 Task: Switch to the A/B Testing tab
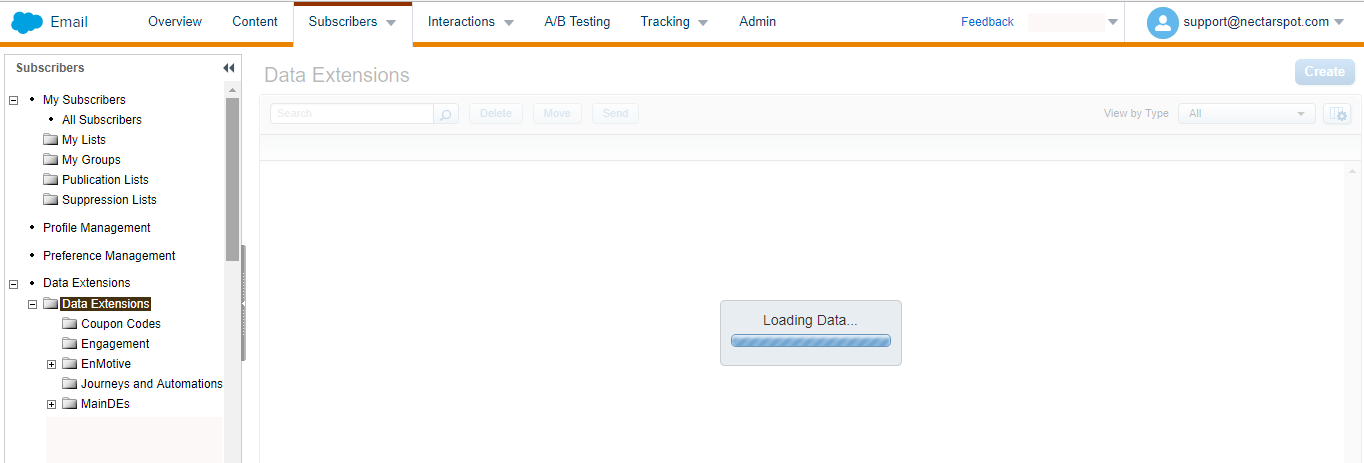point(577,22)
